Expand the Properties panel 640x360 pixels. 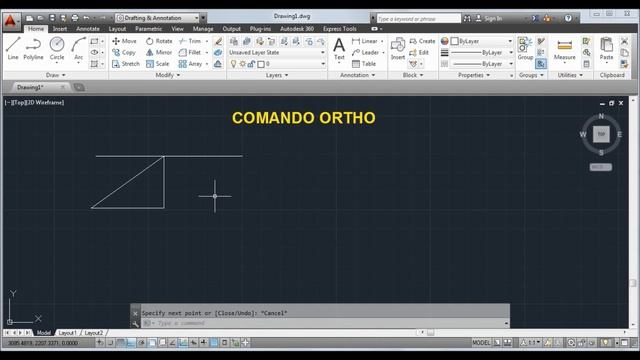pyautogui.click(x=474, y=75)
